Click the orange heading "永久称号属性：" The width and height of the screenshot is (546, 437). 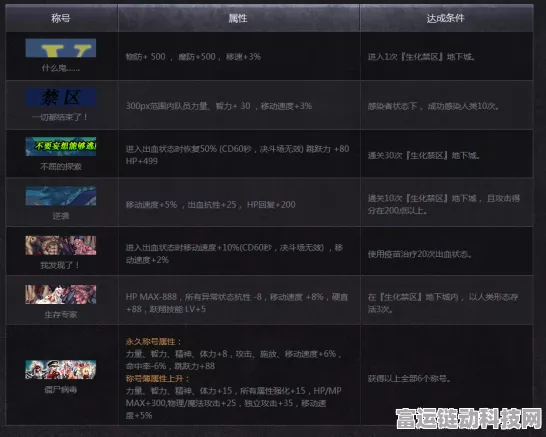click(154, 342)
